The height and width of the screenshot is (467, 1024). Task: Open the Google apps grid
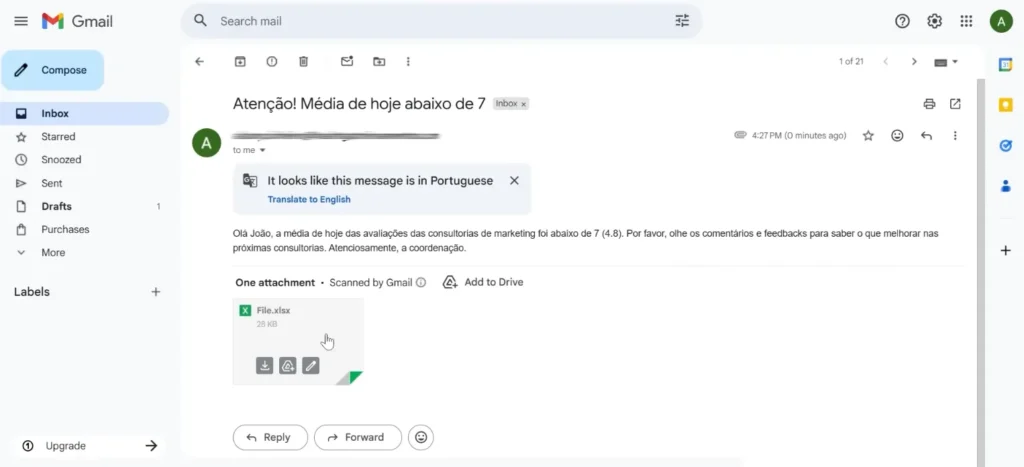pyautogui.click(x=967, y=21)
